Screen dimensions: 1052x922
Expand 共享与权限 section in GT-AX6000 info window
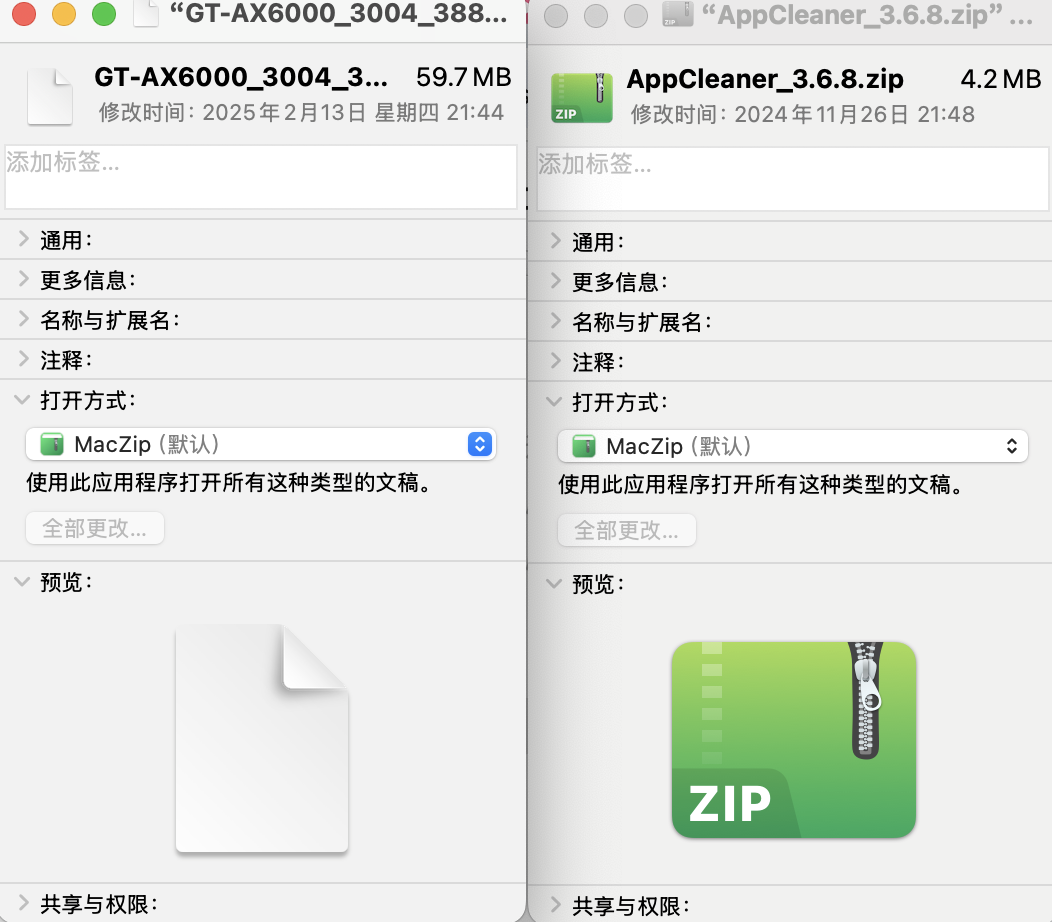point(23,903)
